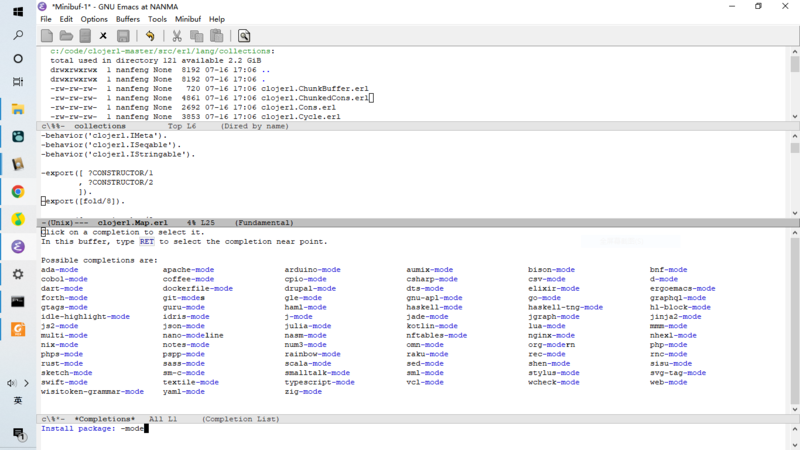Select the typescript-mode completion
The image size is (800, 450).
pyautogui.click(x=319, y=382)
